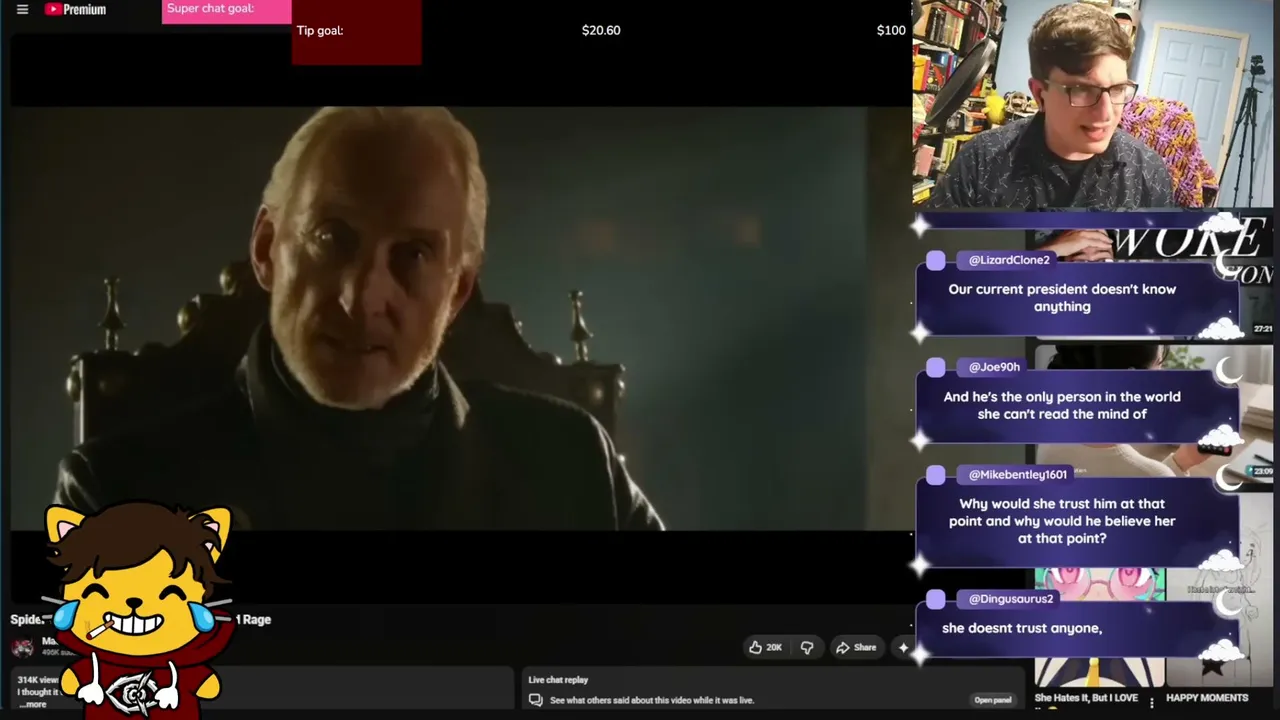Go to YouTube Premium home logo
Screen dimensions: 1280x720
pos(76,10)
